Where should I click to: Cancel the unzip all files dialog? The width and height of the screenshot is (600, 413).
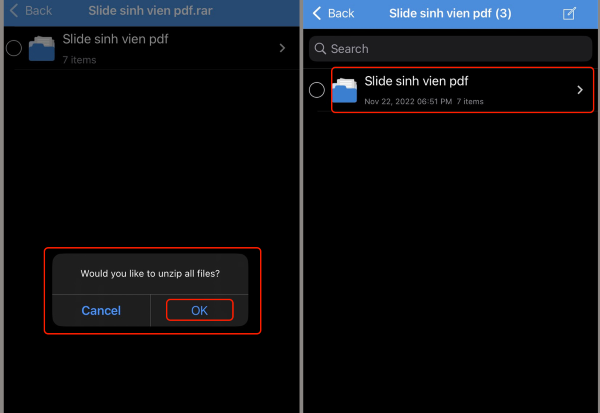101,310
